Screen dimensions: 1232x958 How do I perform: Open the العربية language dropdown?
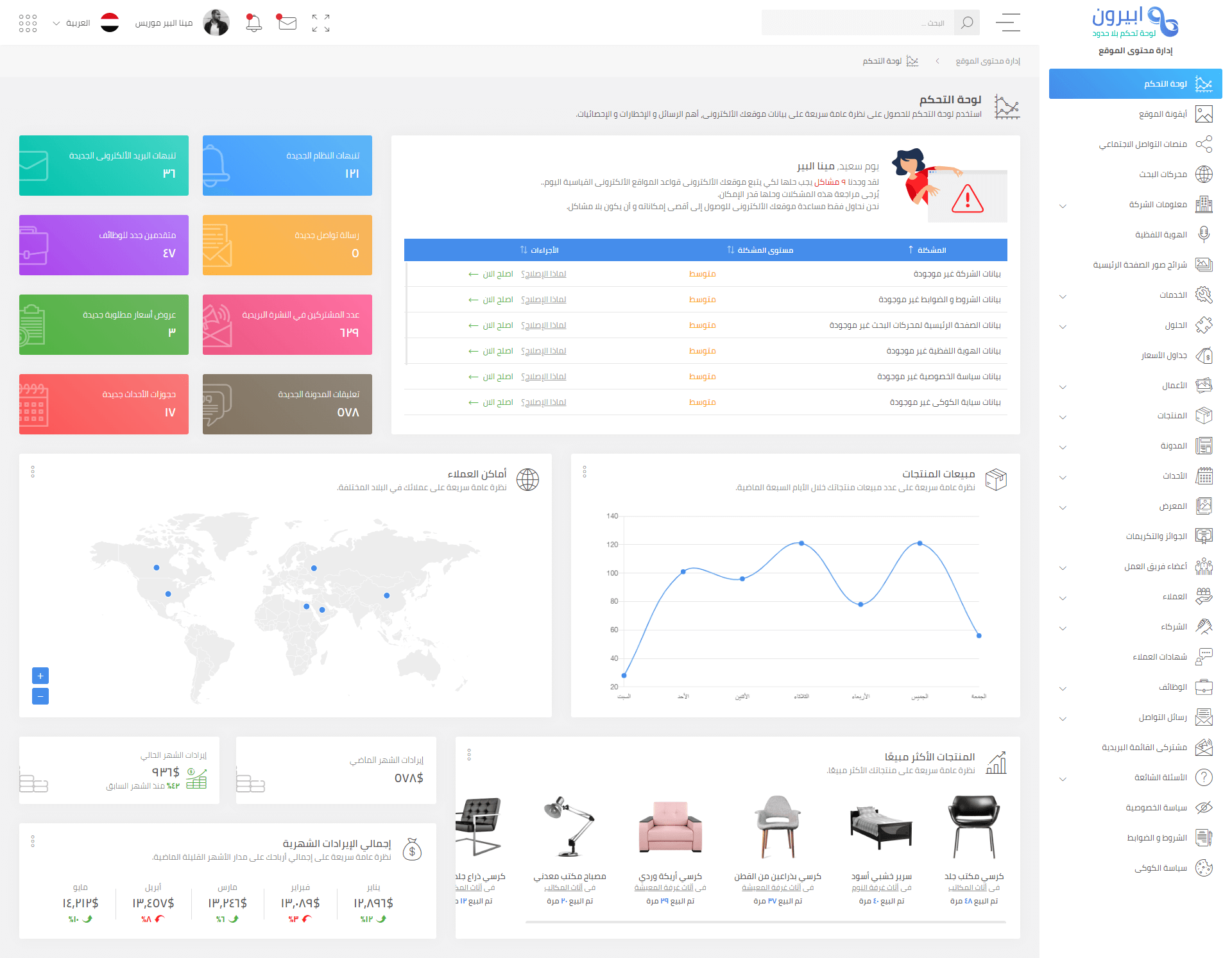(71, 23)
